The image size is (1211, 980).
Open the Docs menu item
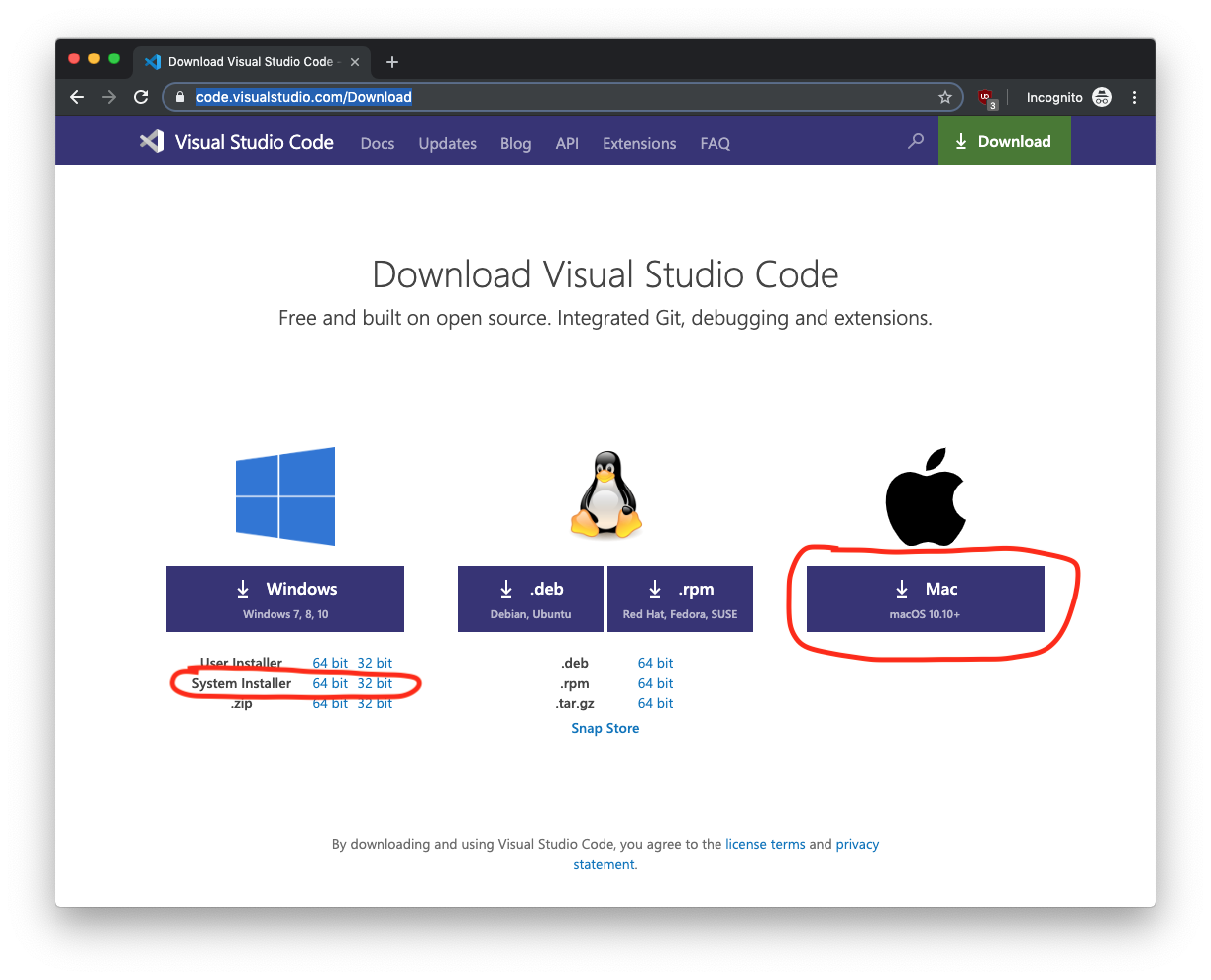(x=378, y=143)
